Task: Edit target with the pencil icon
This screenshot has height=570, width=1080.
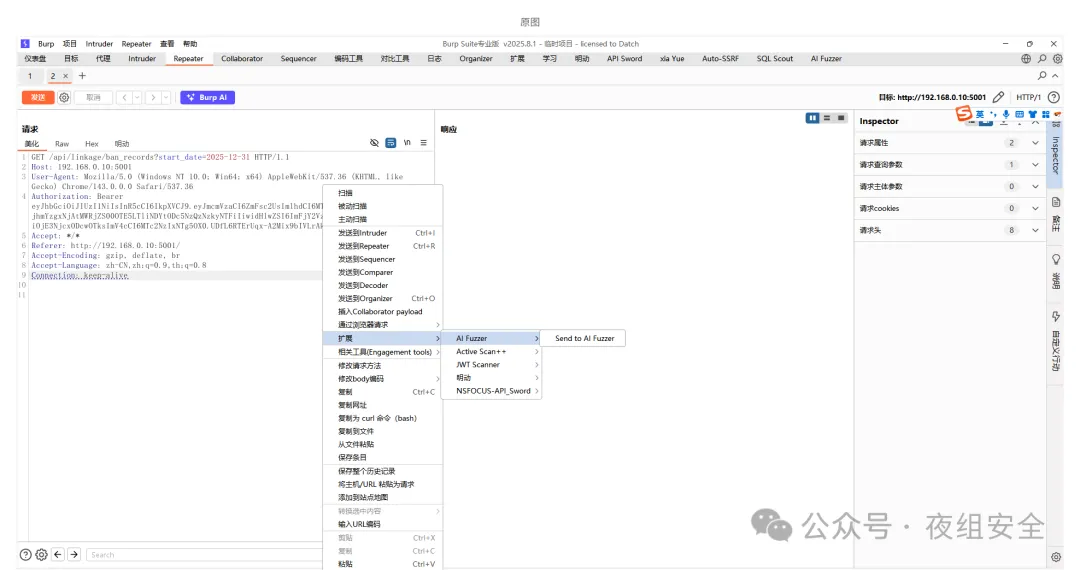Action: 999,97
